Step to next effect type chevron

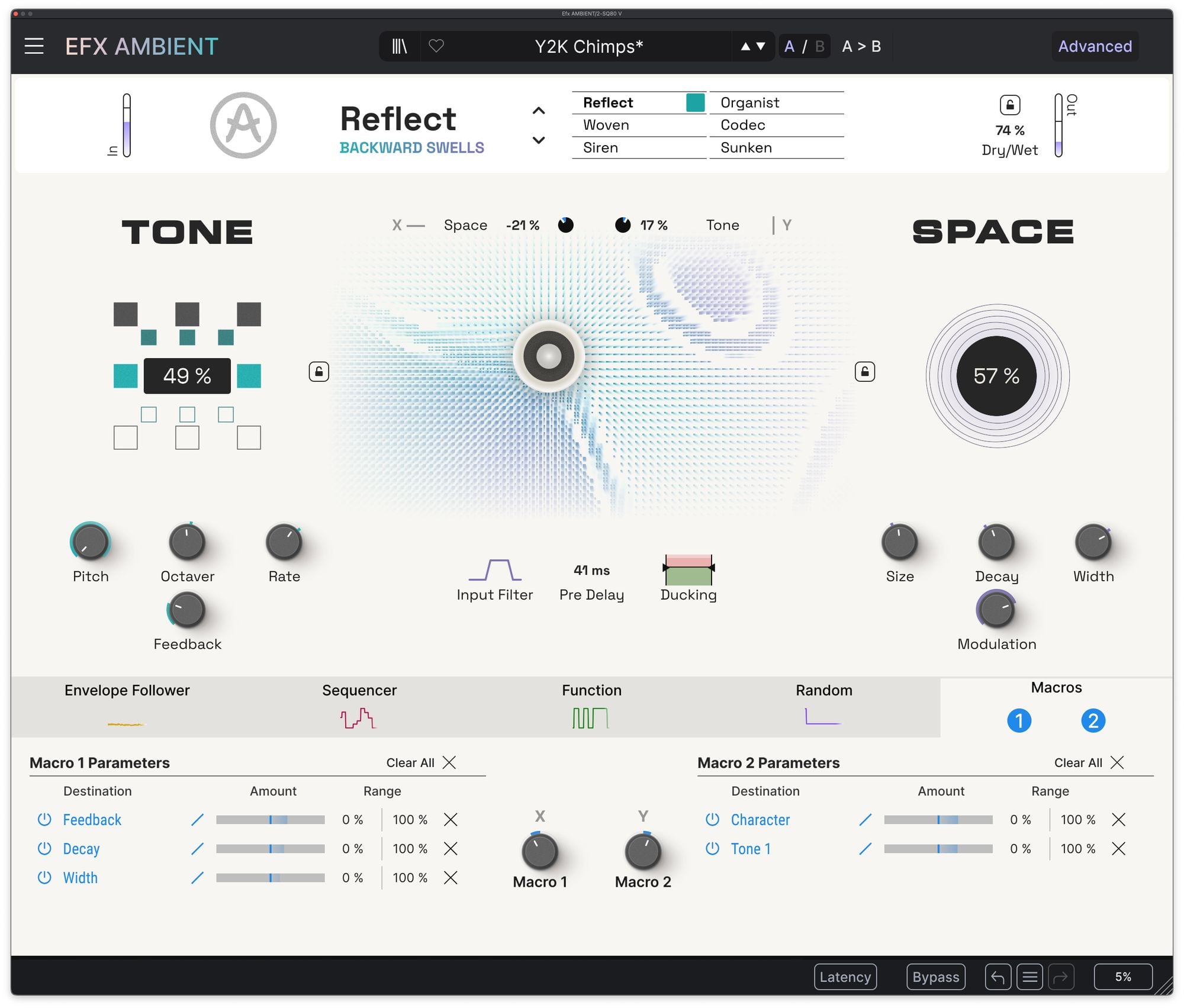coord(539,140)
